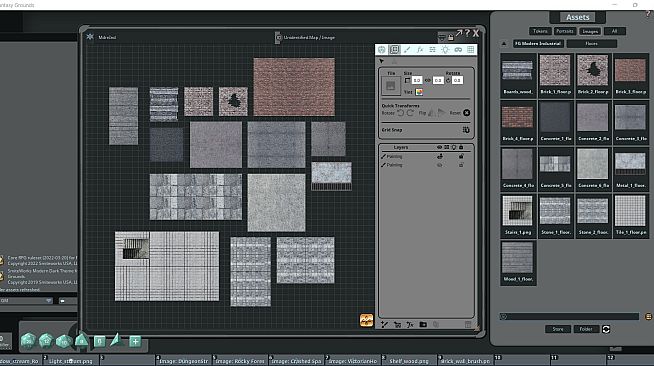Screen dimensions: 654x366
Task: Switch to Tokens tab in Assets
Action: click(540, 31)
